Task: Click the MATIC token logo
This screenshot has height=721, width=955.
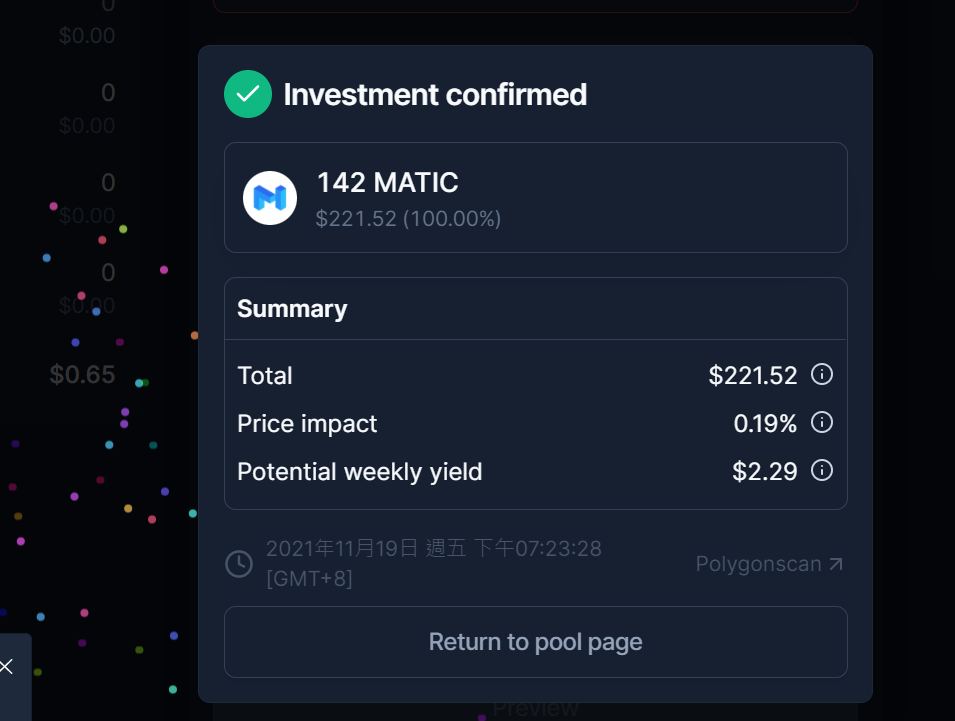Action: pyautogui.click(x=270, y=198)
